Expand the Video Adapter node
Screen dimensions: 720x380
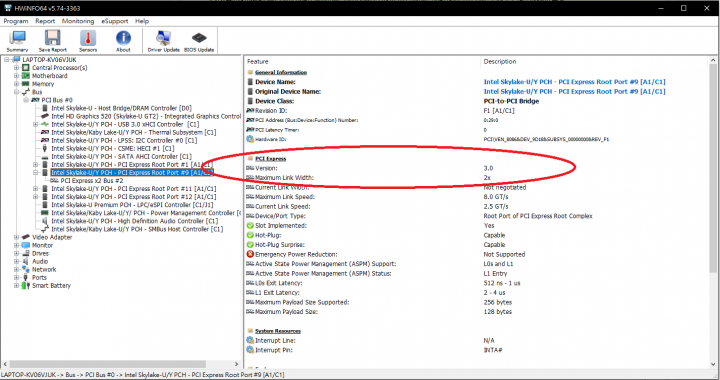[x=17, y=237]
